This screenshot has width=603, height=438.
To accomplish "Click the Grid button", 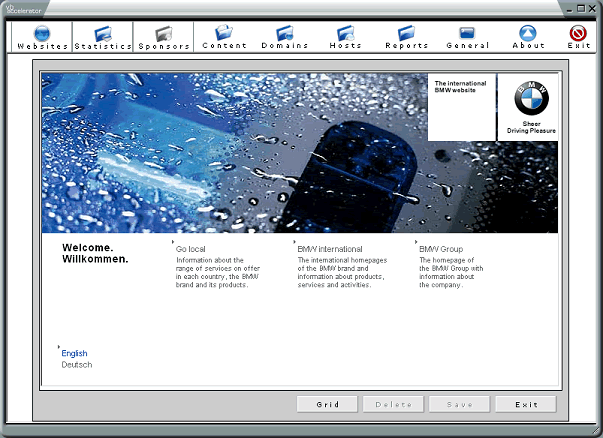I will (327, 404).
